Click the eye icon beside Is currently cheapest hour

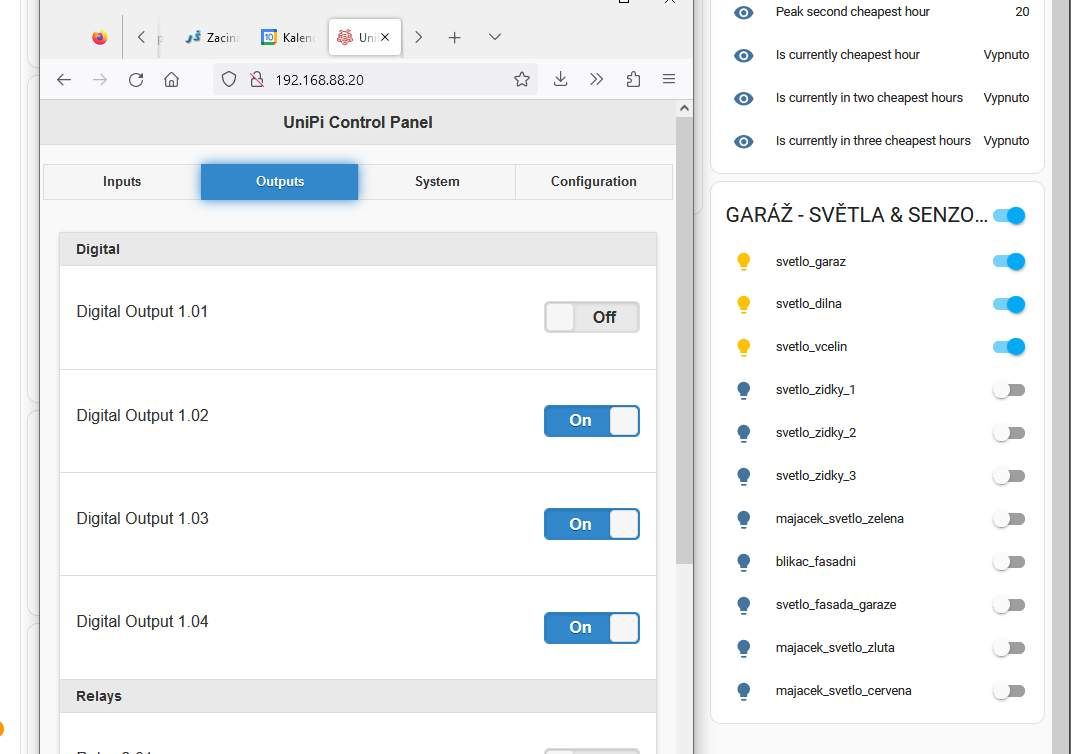(743, 55)
